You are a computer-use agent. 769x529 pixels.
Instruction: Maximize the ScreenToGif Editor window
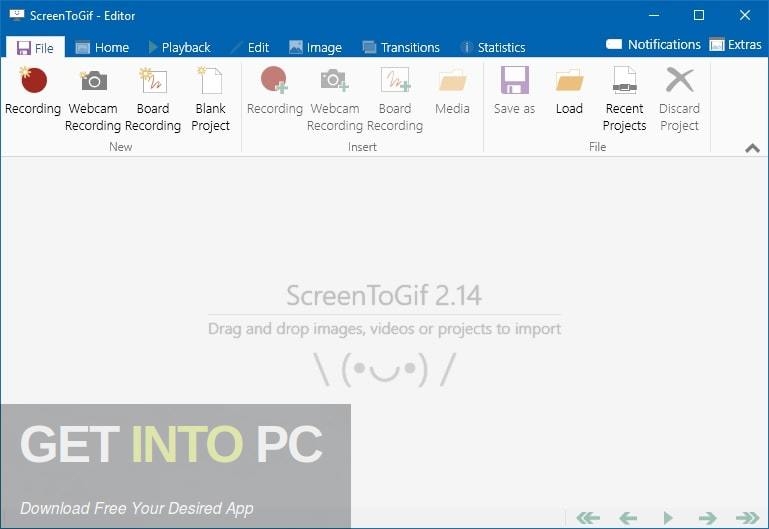(699, 15)
